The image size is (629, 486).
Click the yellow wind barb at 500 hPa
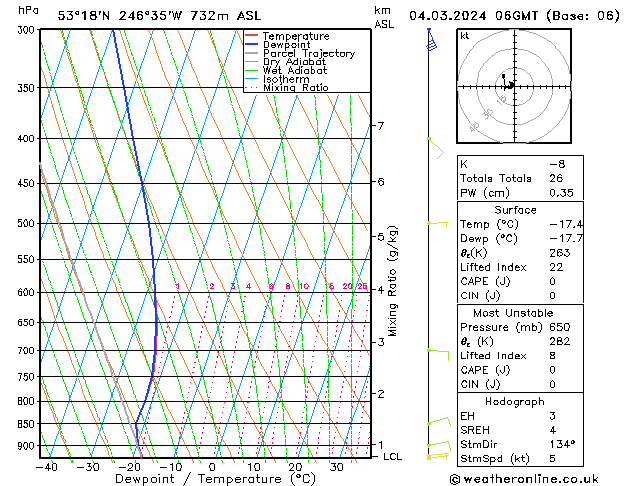tap(438, 223)
